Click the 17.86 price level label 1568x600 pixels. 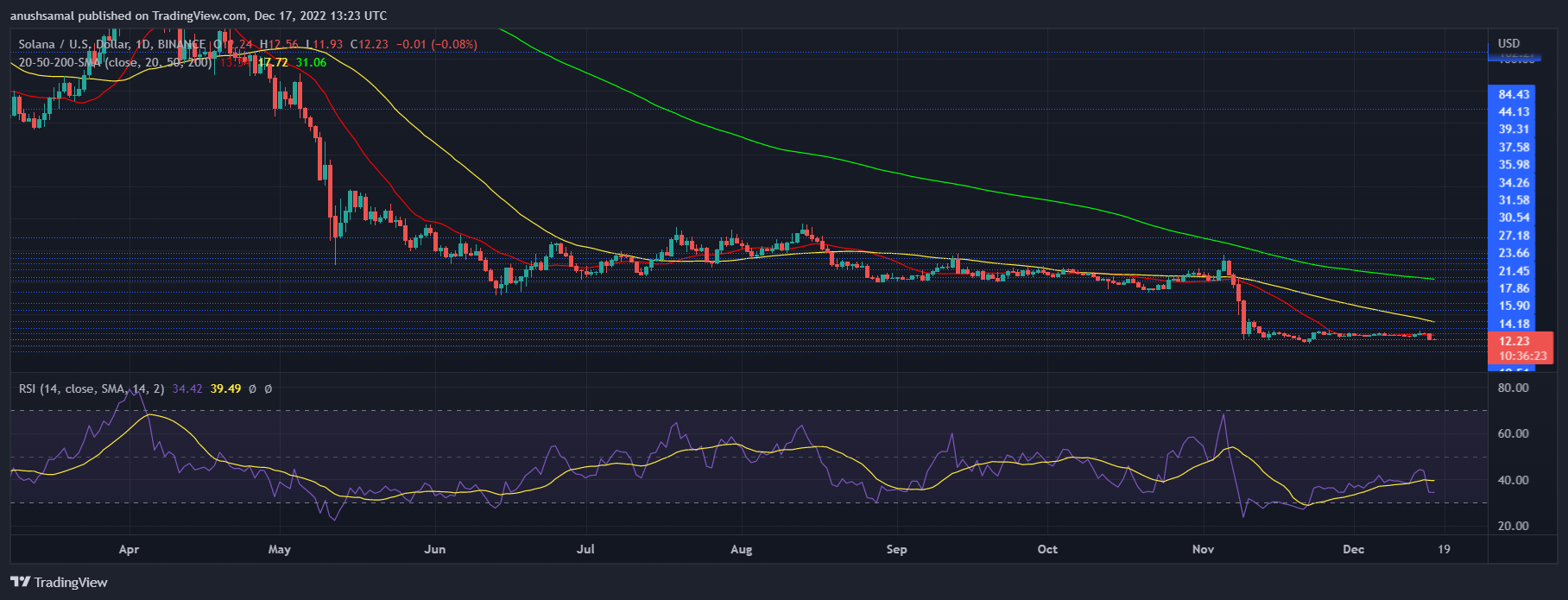[x=1514, y=288]
